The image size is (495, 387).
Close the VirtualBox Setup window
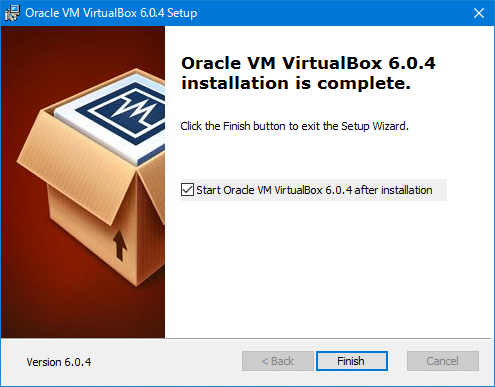pyautogui.click(x=479, y=13)
